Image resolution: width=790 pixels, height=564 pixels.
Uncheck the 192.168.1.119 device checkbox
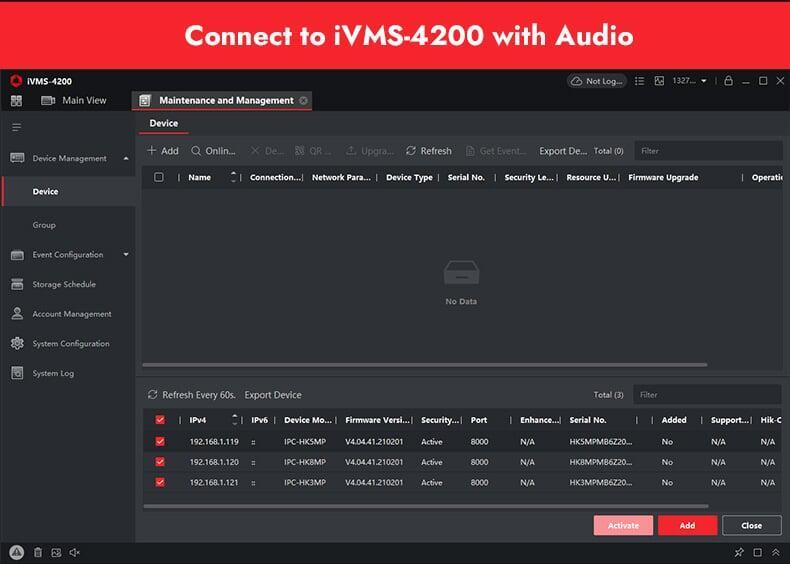[x=160, y=441]
